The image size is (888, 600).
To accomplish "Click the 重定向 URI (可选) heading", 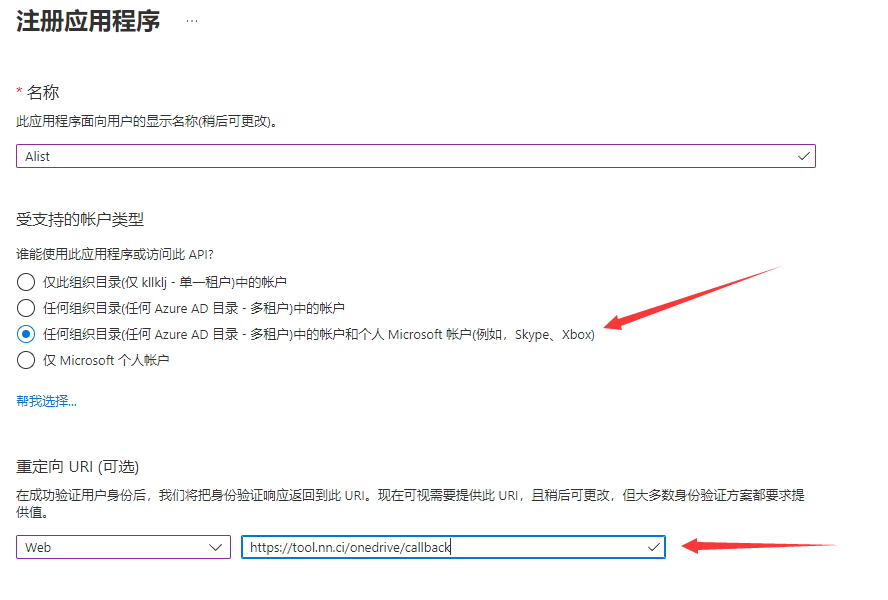I will point(77,467).
